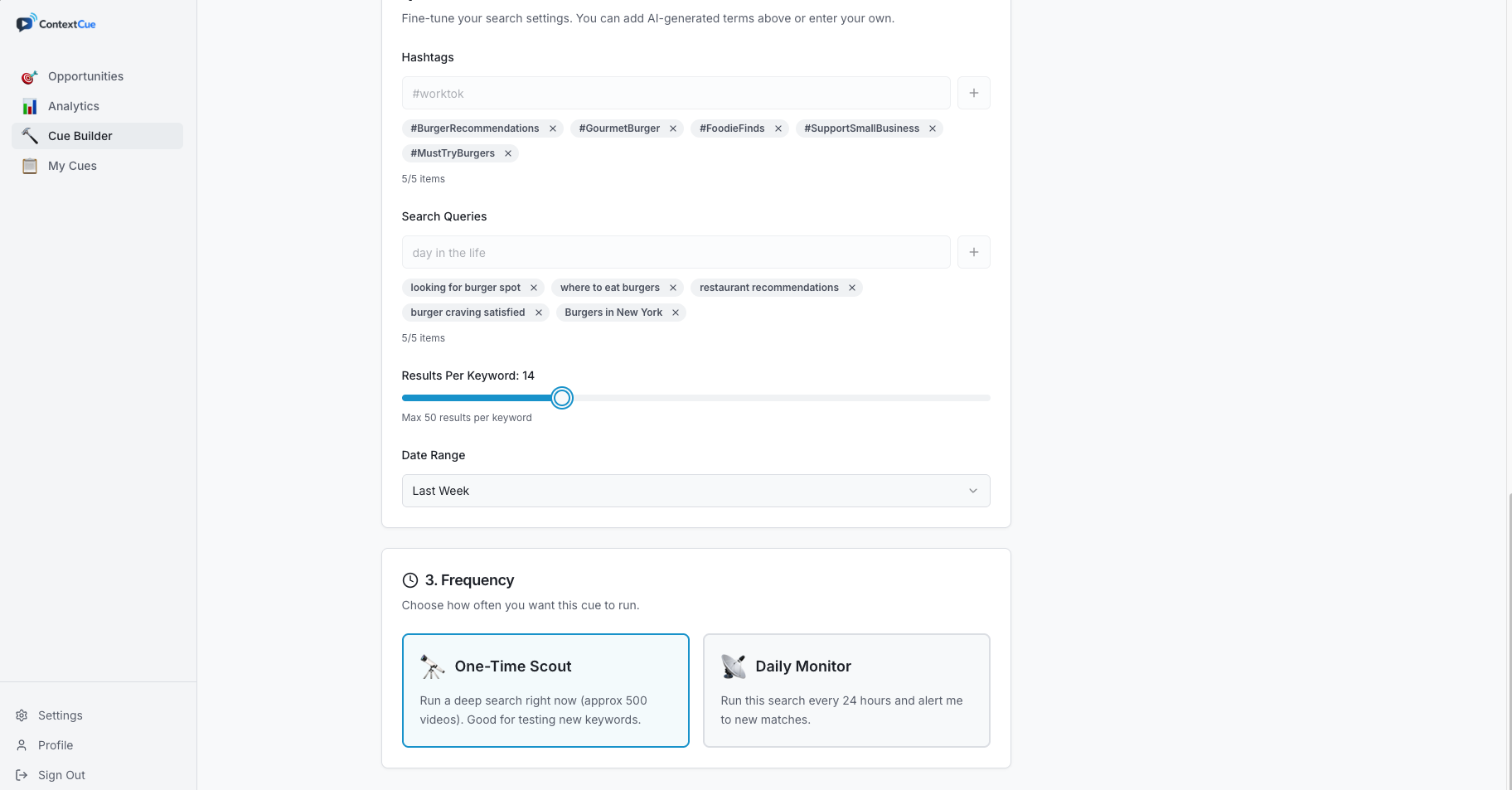This screenshot has height=790, width=1512.
Task: Focus the Hashtags input field
Action: point(676,93)
